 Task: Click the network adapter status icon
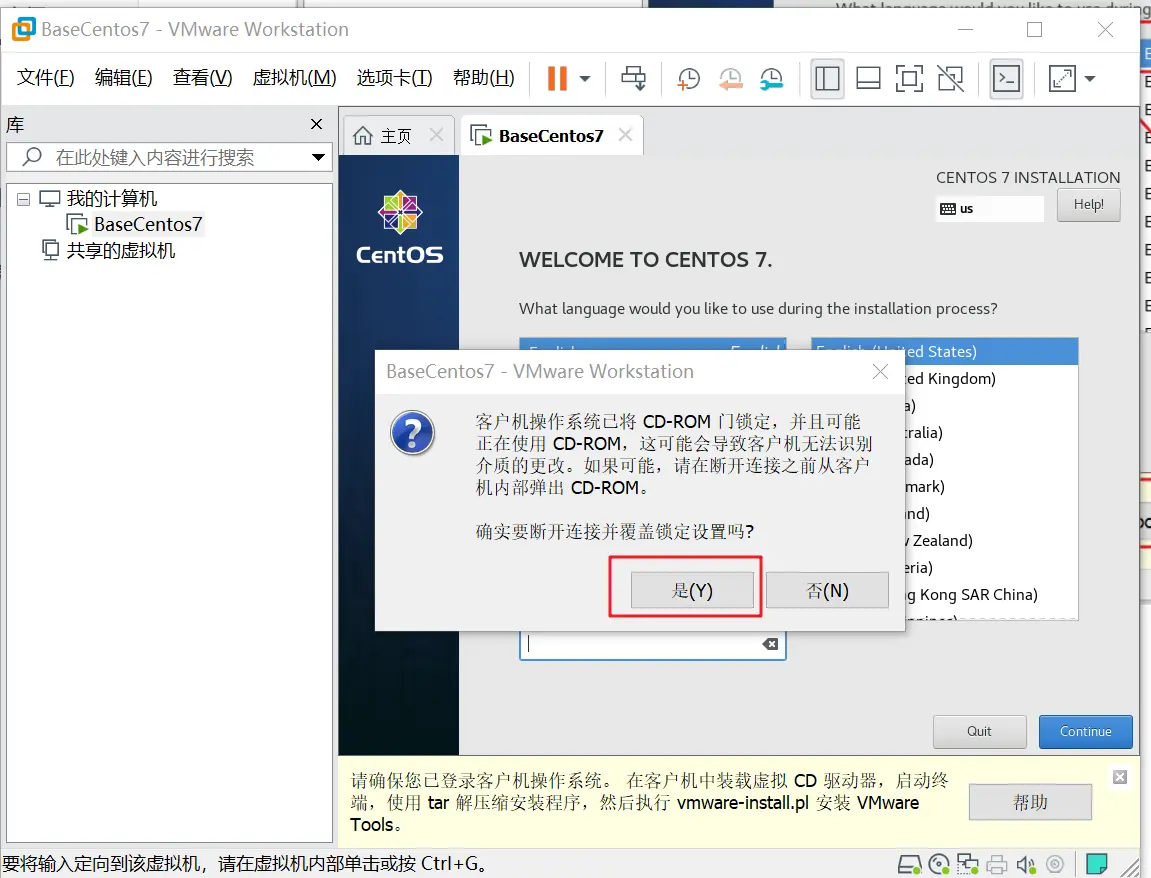[x=967, y=865]
